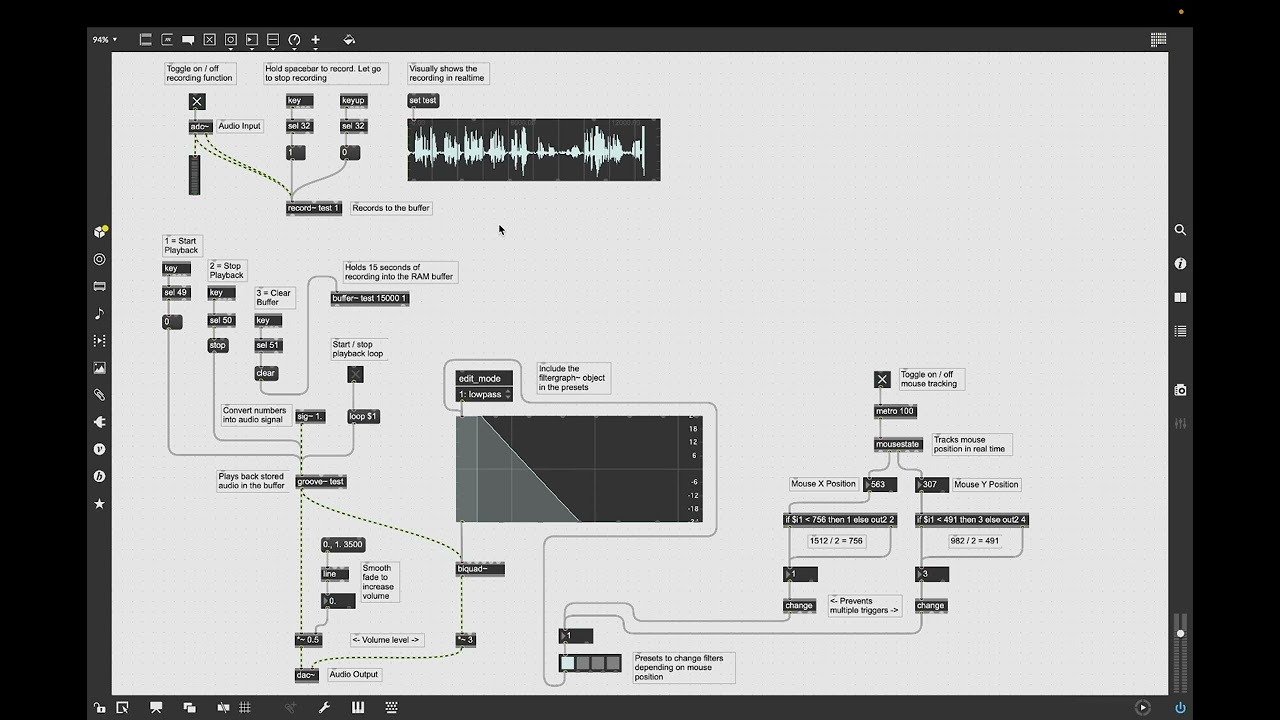This screenshot has height=720, width=1280.
Task: Click the recorded waveform display
Action: pyautogui.click(x=534, y=150)
